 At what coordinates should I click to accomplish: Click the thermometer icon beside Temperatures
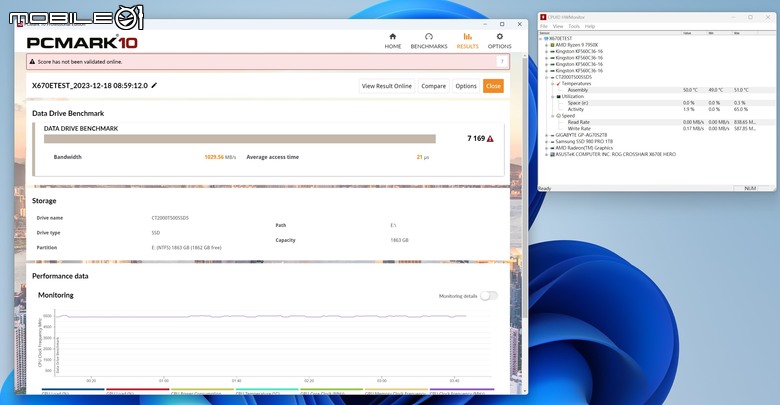tap(558, 84)
